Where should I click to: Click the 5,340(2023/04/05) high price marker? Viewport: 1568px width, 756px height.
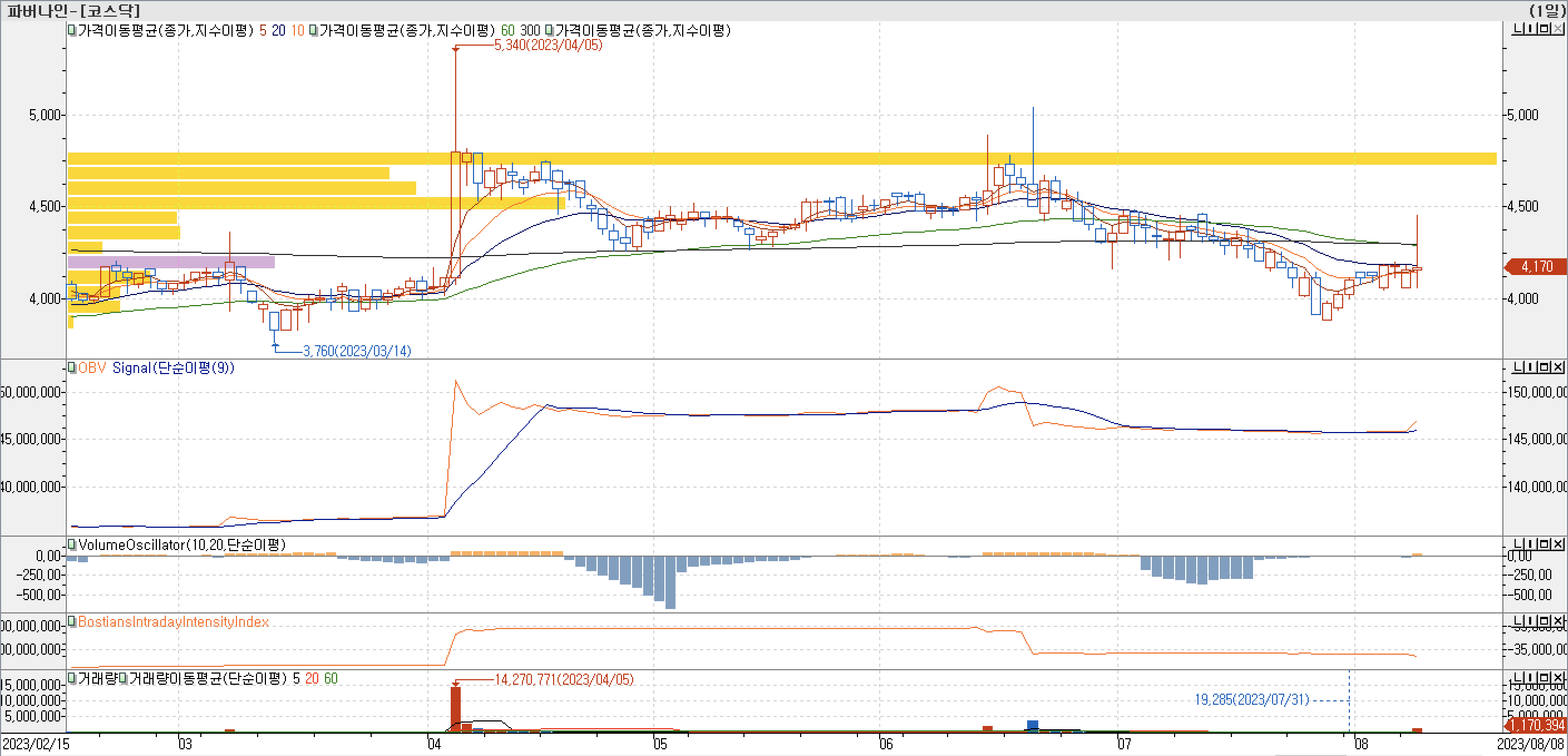pos(548,45)
